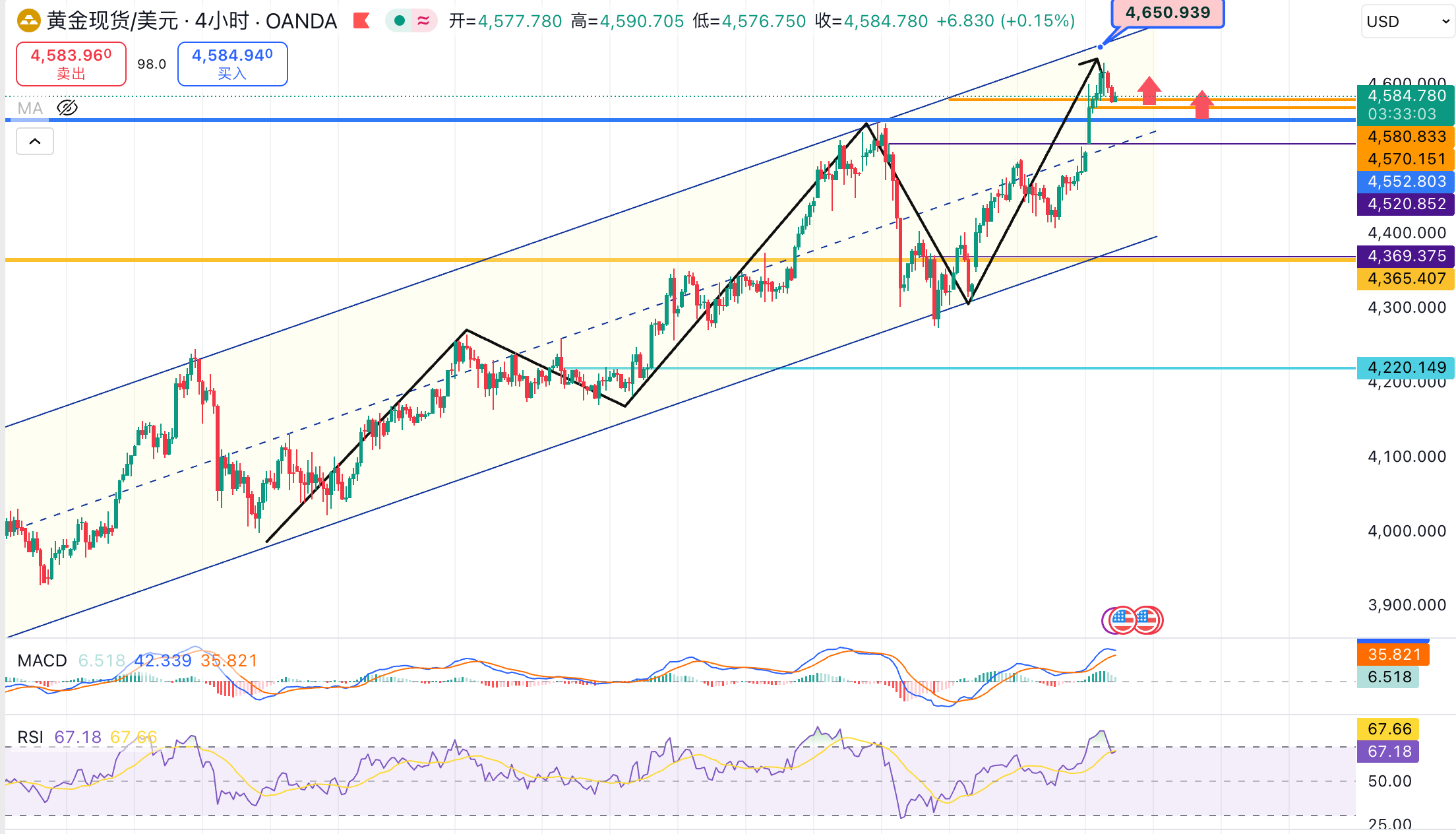Image resolution: width=1456 pixels, height=834 pixels.
Task: Click the second red up arrow drawing
Action: [x=1201, y=104]
